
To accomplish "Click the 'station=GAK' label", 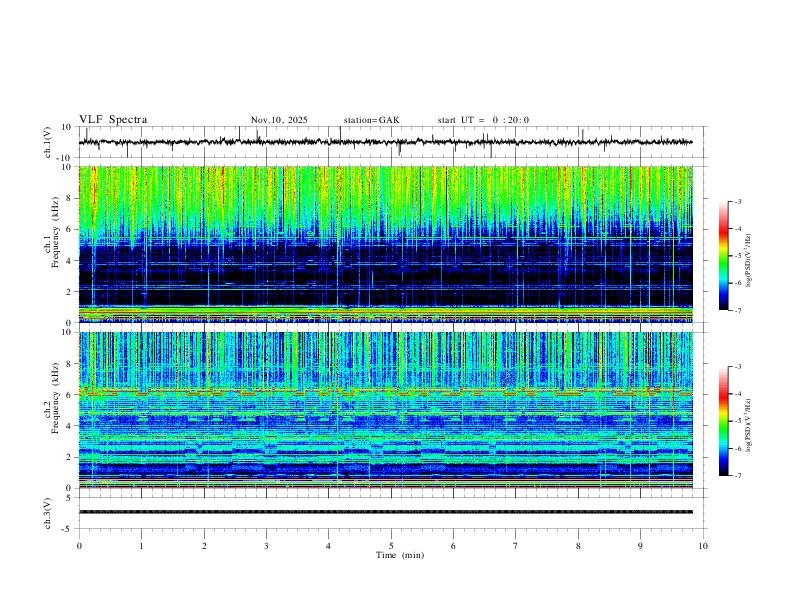I will click(x=371, y=120).
